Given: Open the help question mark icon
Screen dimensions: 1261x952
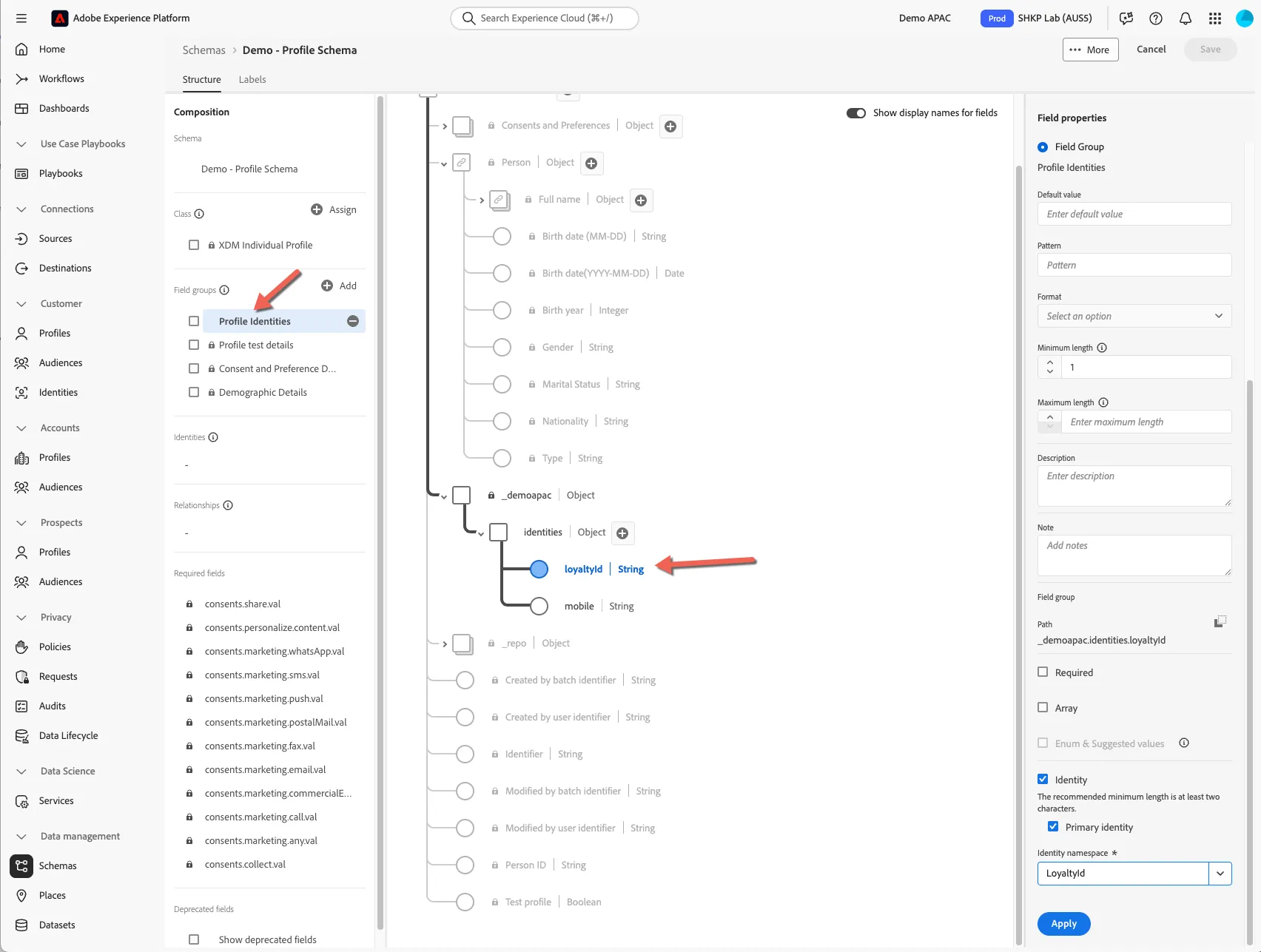Looking at the screenshot, I should click(1156, 18).
